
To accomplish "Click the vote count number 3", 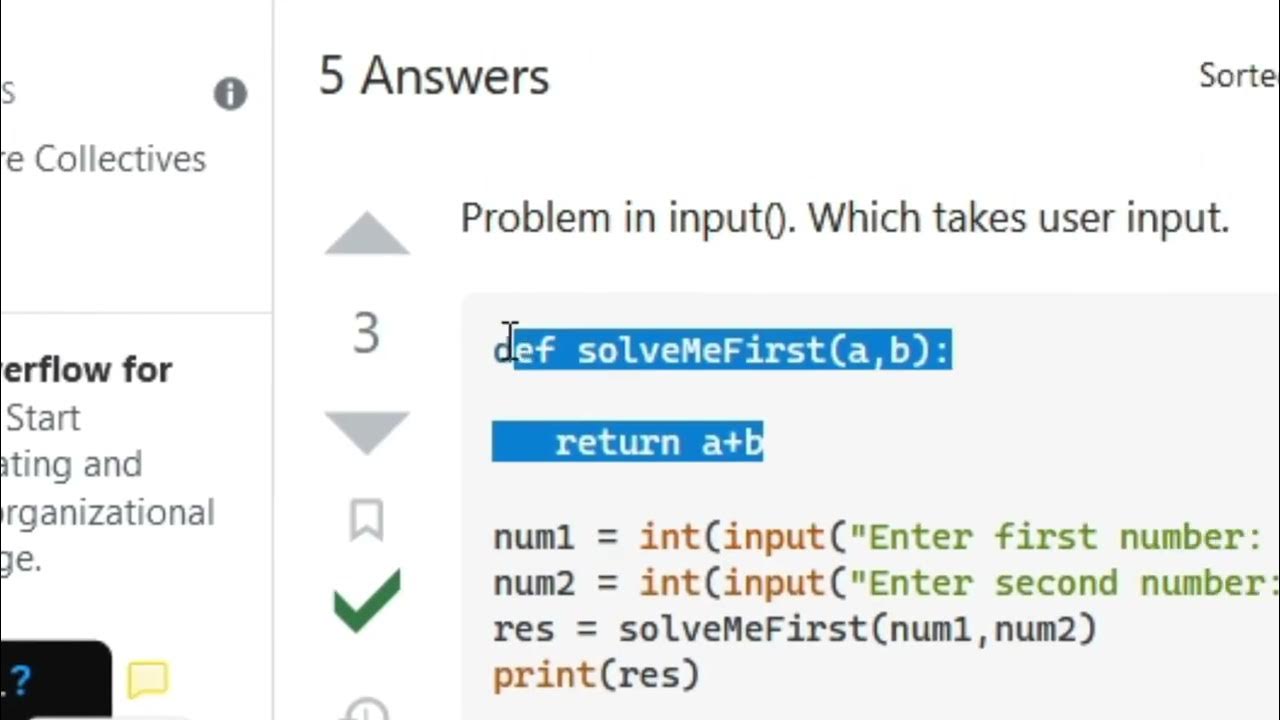I will pyautogui.click(x=366, y=334).
